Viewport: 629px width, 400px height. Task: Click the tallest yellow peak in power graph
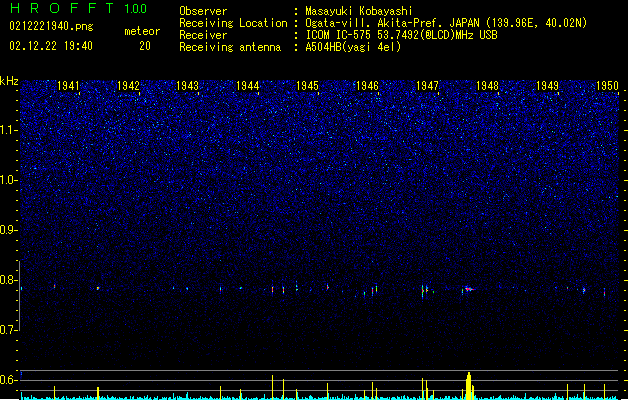click(x=469, y=386)
